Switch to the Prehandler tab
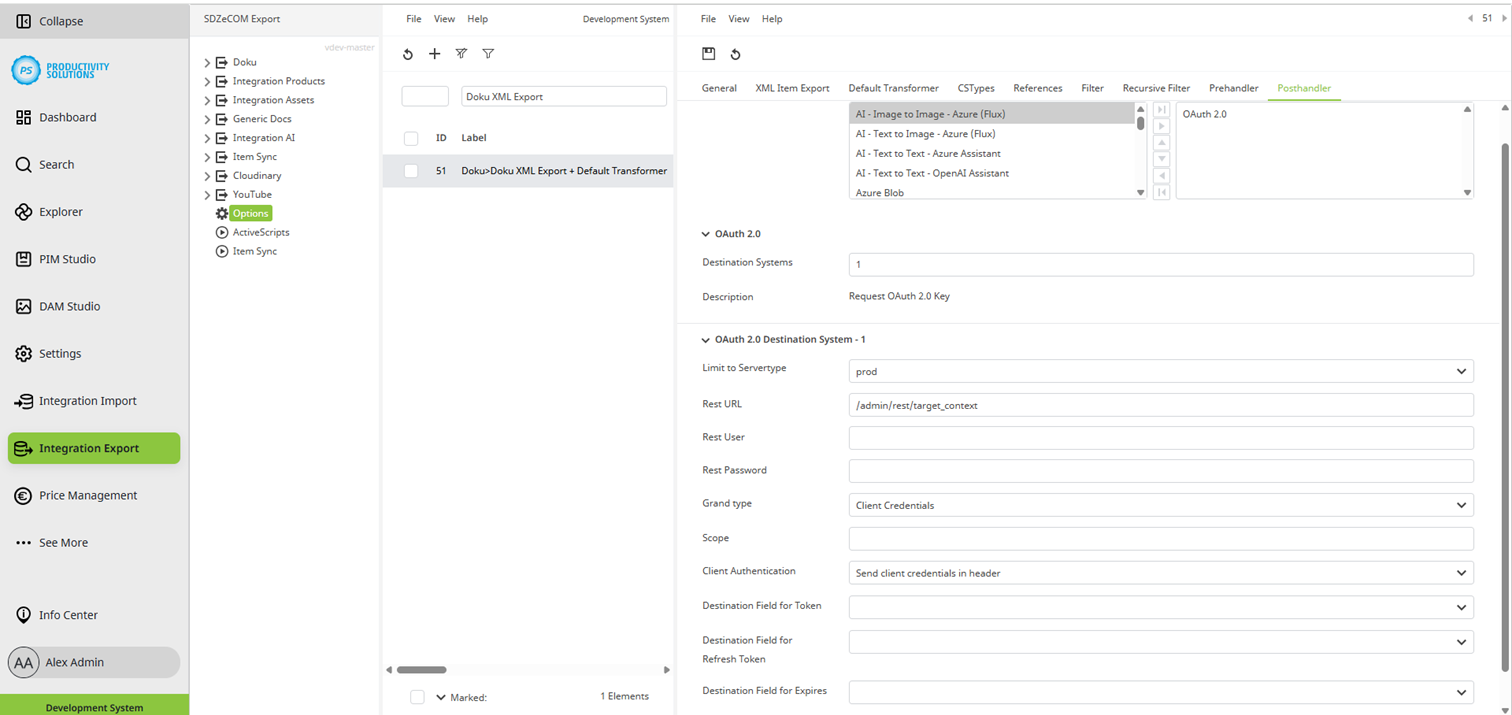The height and width of the screenshot is (715, 1512). point(1233,88)
